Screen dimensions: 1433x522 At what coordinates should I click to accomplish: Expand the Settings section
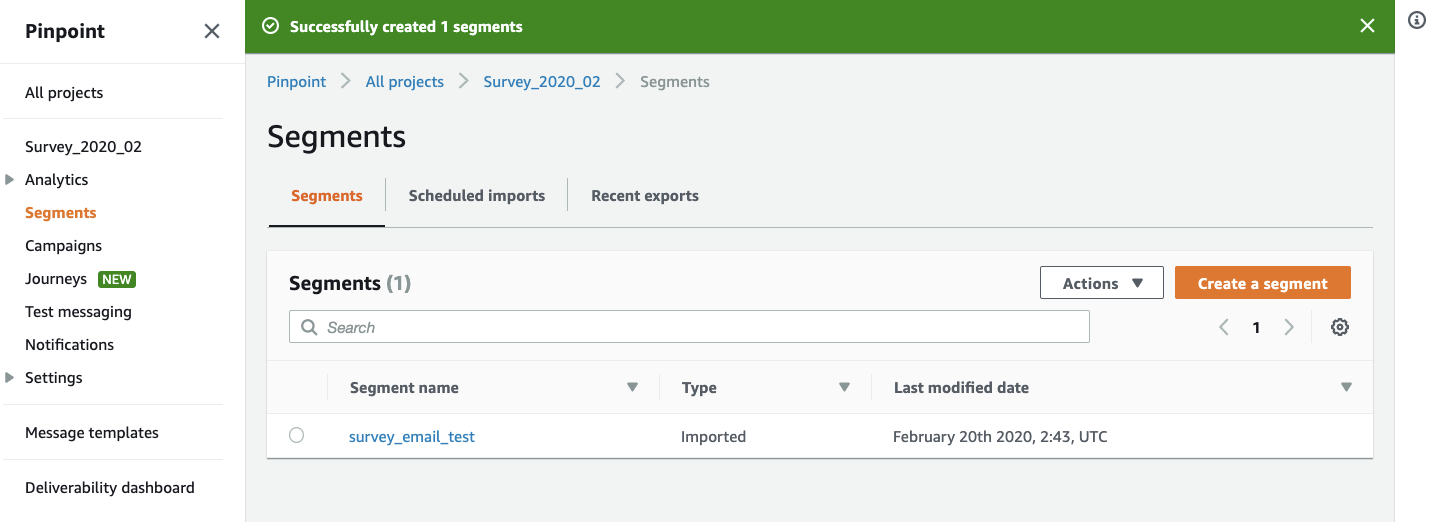point(10,377)
